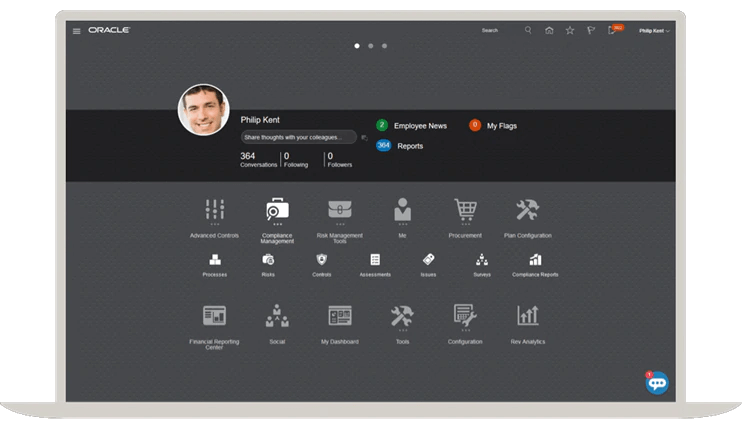Open the Employee News link
Screen dimensions: 743x427
(420, 126)
